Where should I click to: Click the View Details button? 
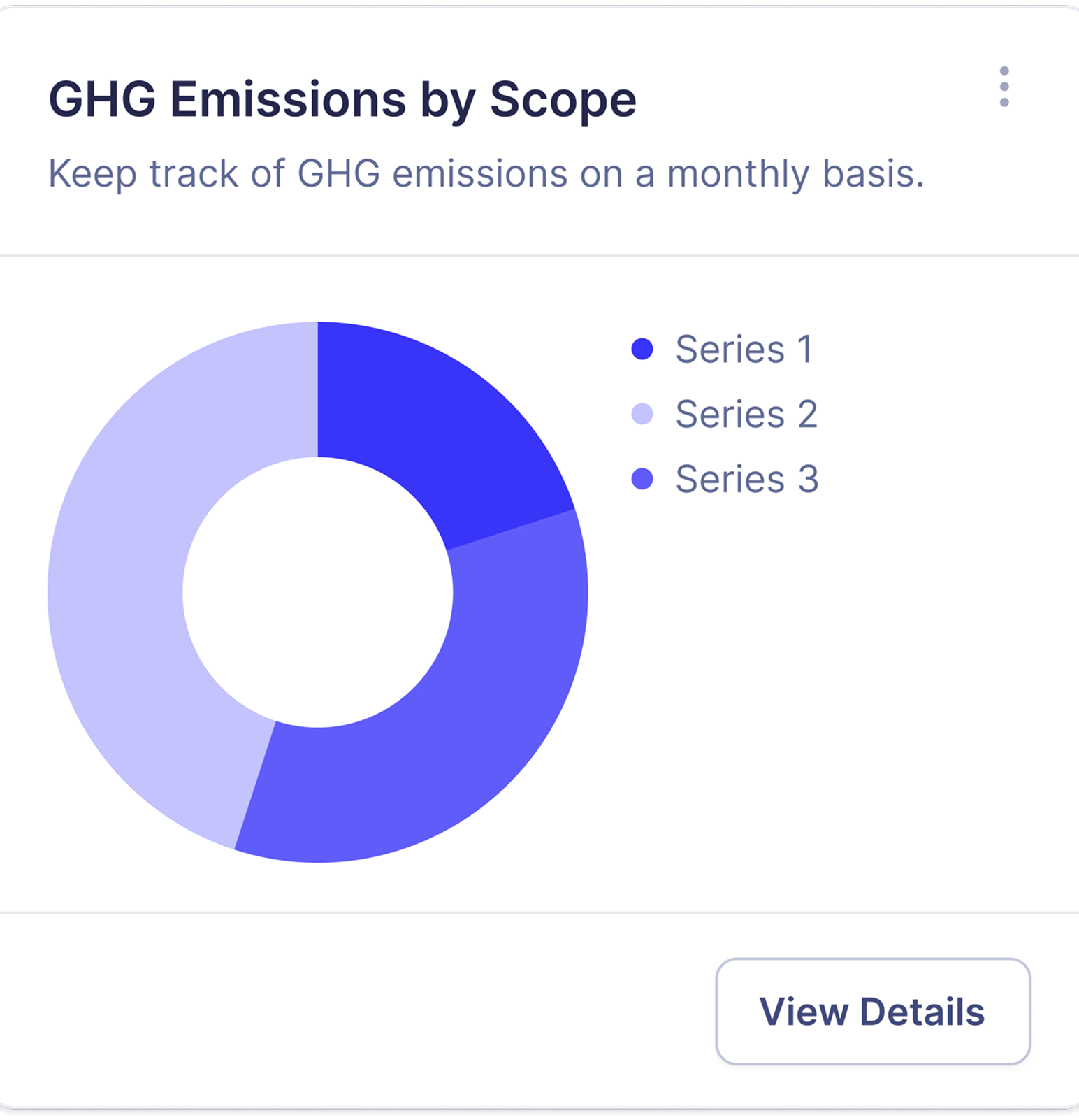[873, 1012]
